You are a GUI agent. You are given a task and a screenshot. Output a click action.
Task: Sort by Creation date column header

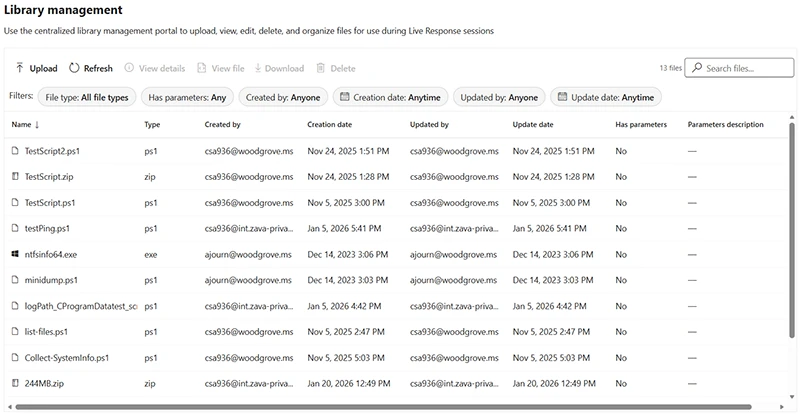pyautogui.click(x=329, y=125)
